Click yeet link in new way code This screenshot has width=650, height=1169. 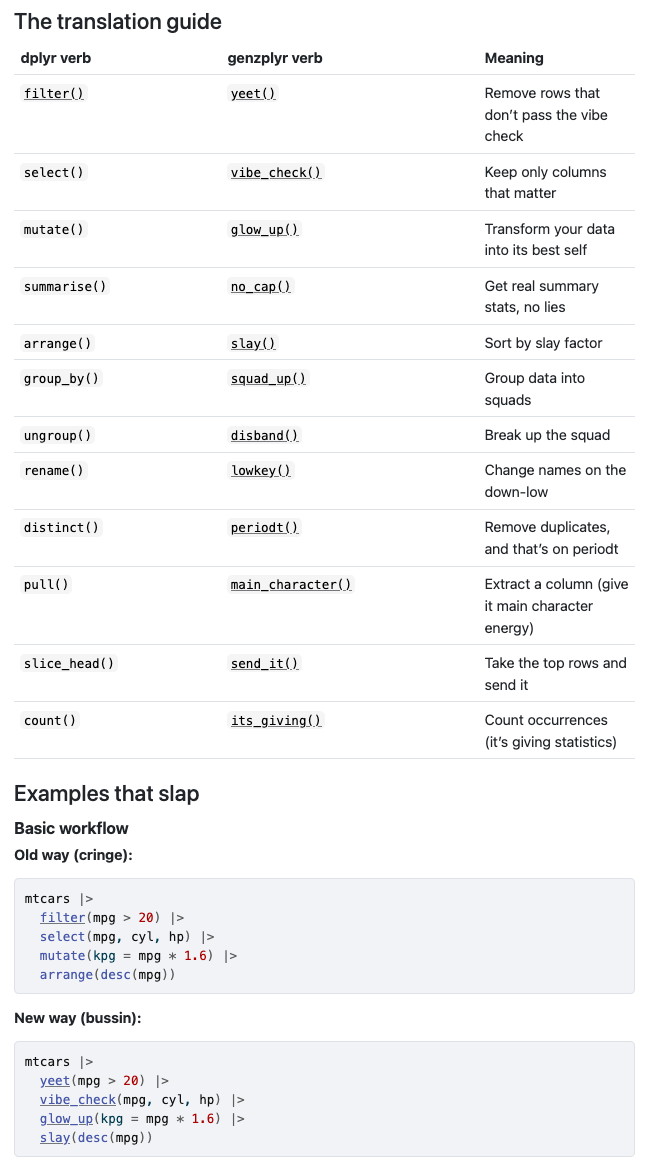pyautogui.click(x=55, y=1081)
